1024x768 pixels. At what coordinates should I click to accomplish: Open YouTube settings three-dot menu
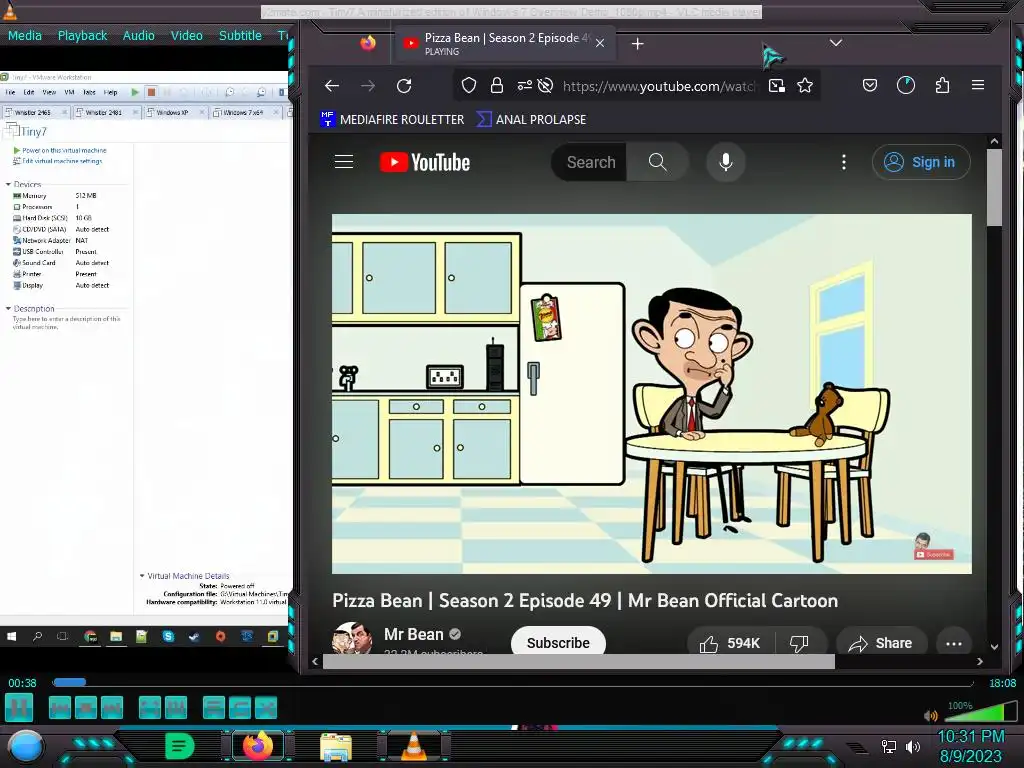click(844, 162)
